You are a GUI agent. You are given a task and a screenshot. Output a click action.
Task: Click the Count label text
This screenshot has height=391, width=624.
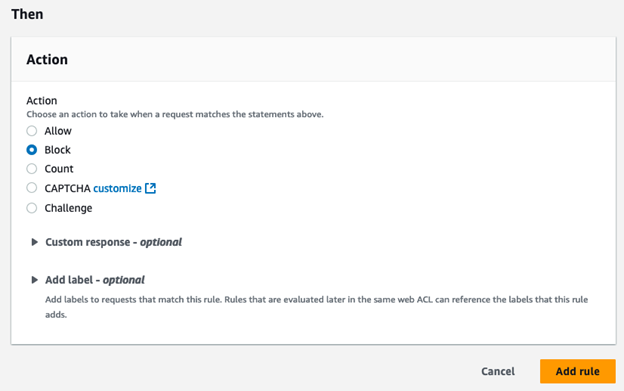[59, 169]
